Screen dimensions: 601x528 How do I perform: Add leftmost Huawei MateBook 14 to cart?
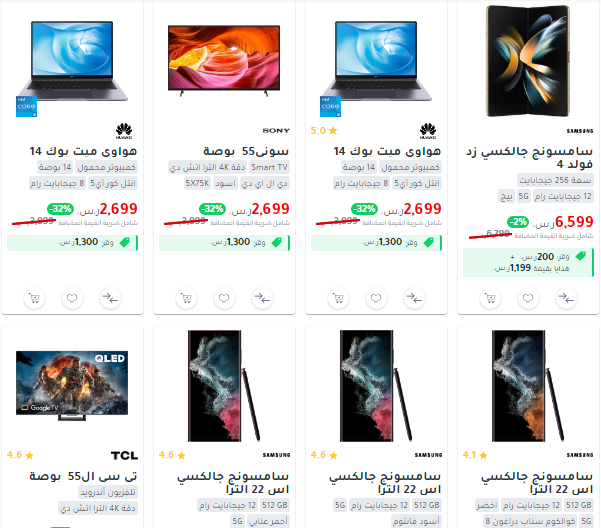34,298
